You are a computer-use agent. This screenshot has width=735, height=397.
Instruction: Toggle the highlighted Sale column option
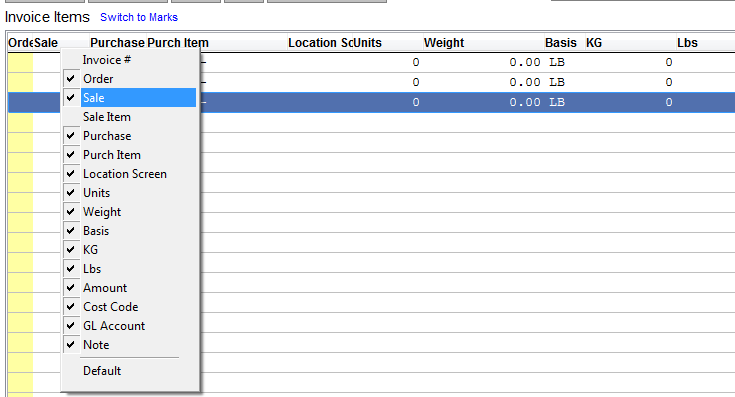point(130,97)
